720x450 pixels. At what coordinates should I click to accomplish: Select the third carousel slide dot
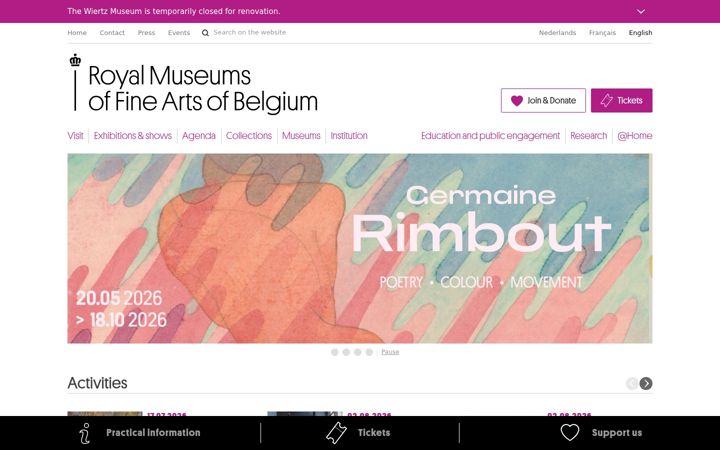(x=358, y=352)
